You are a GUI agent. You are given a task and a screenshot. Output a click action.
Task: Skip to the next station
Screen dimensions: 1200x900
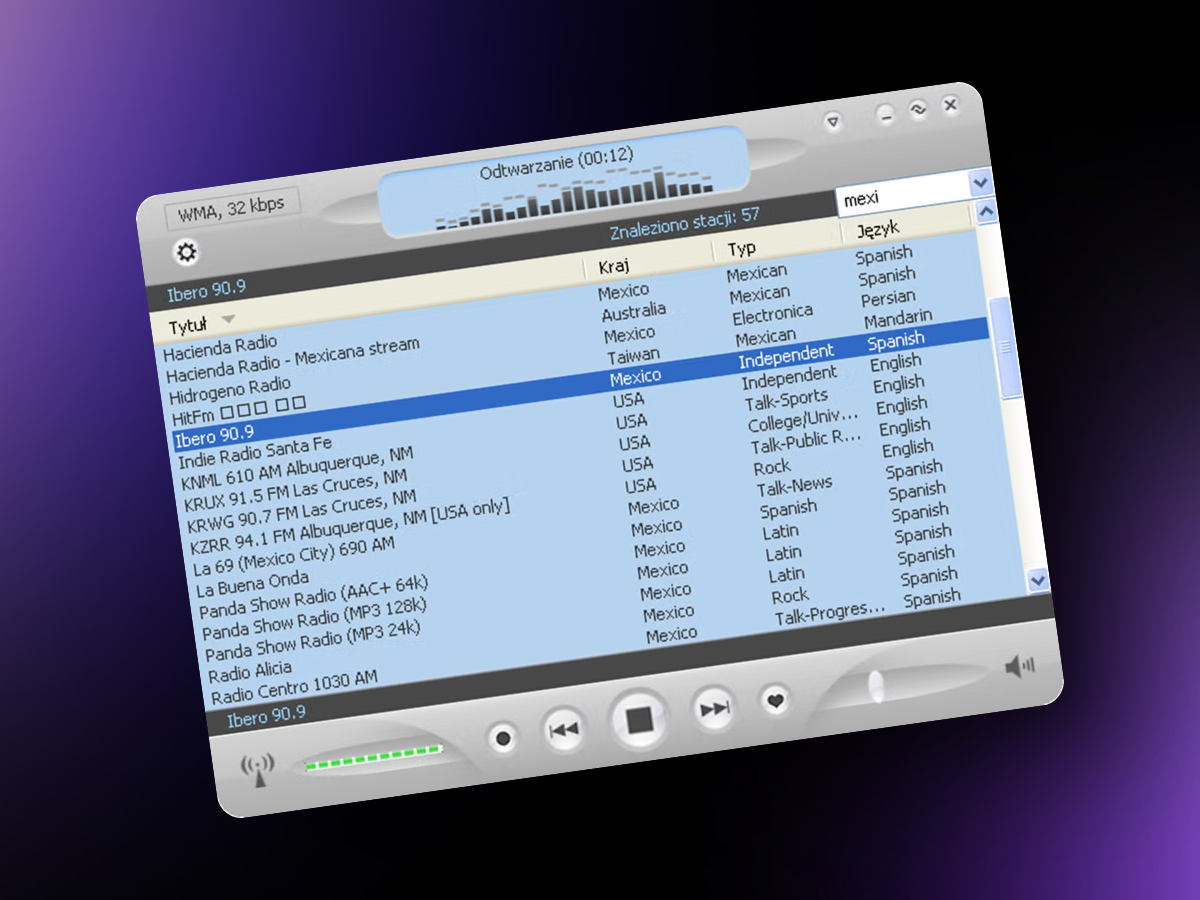(x=714, y=709)
